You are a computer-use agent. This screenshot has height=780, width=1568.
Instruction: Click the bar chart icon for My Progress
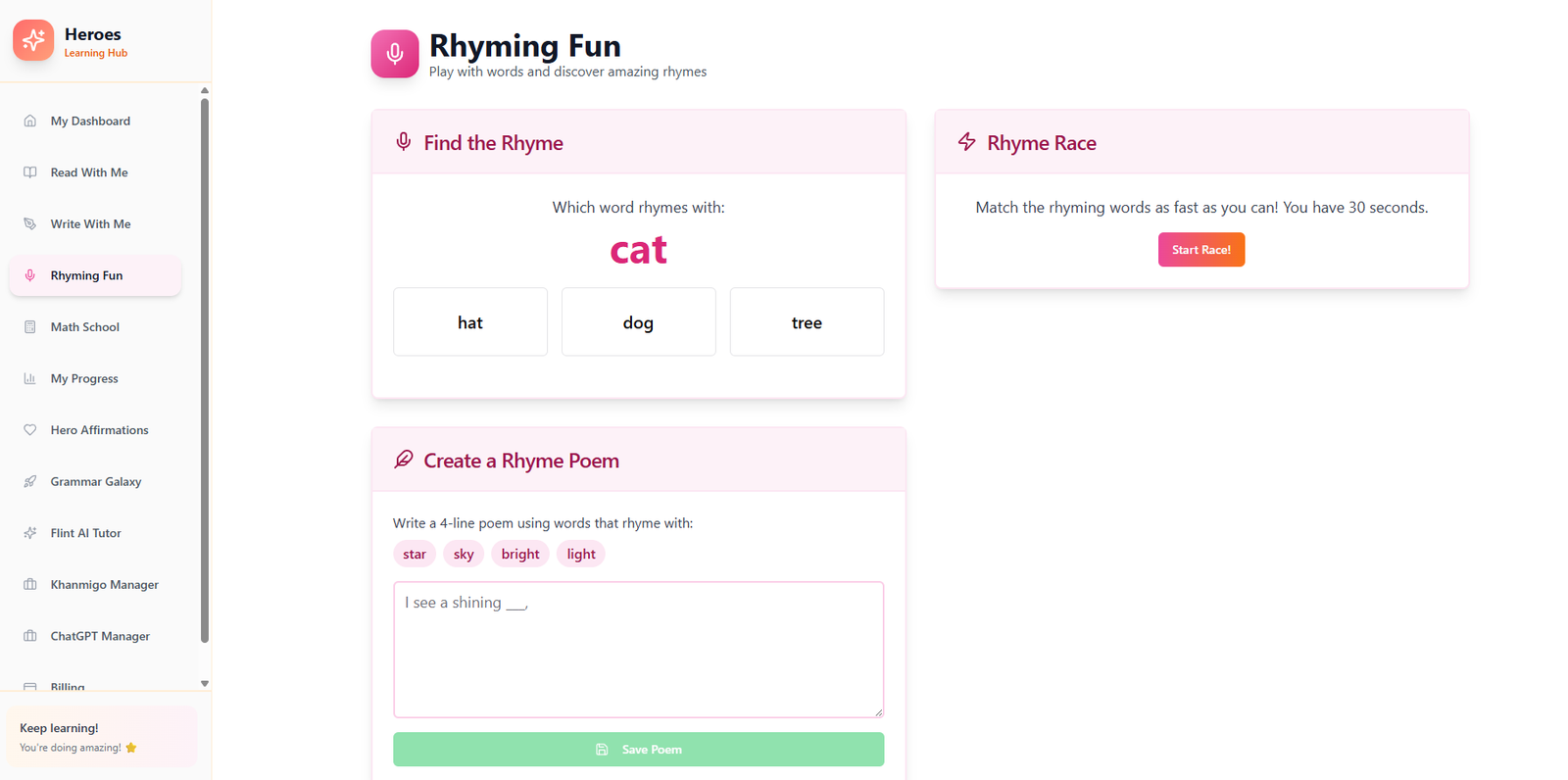click(x=30, y=379)
